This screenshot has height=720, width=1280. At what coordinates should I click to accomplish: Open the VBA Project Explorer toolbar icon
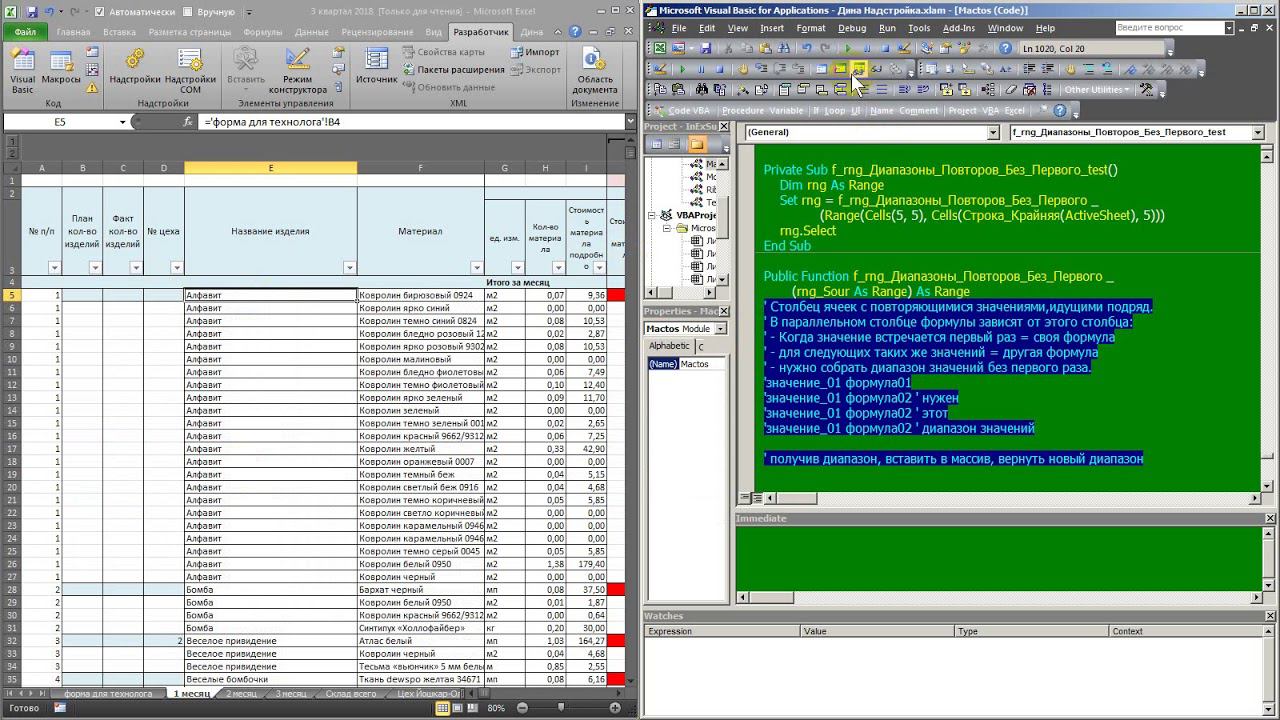[x=929, y=48]
